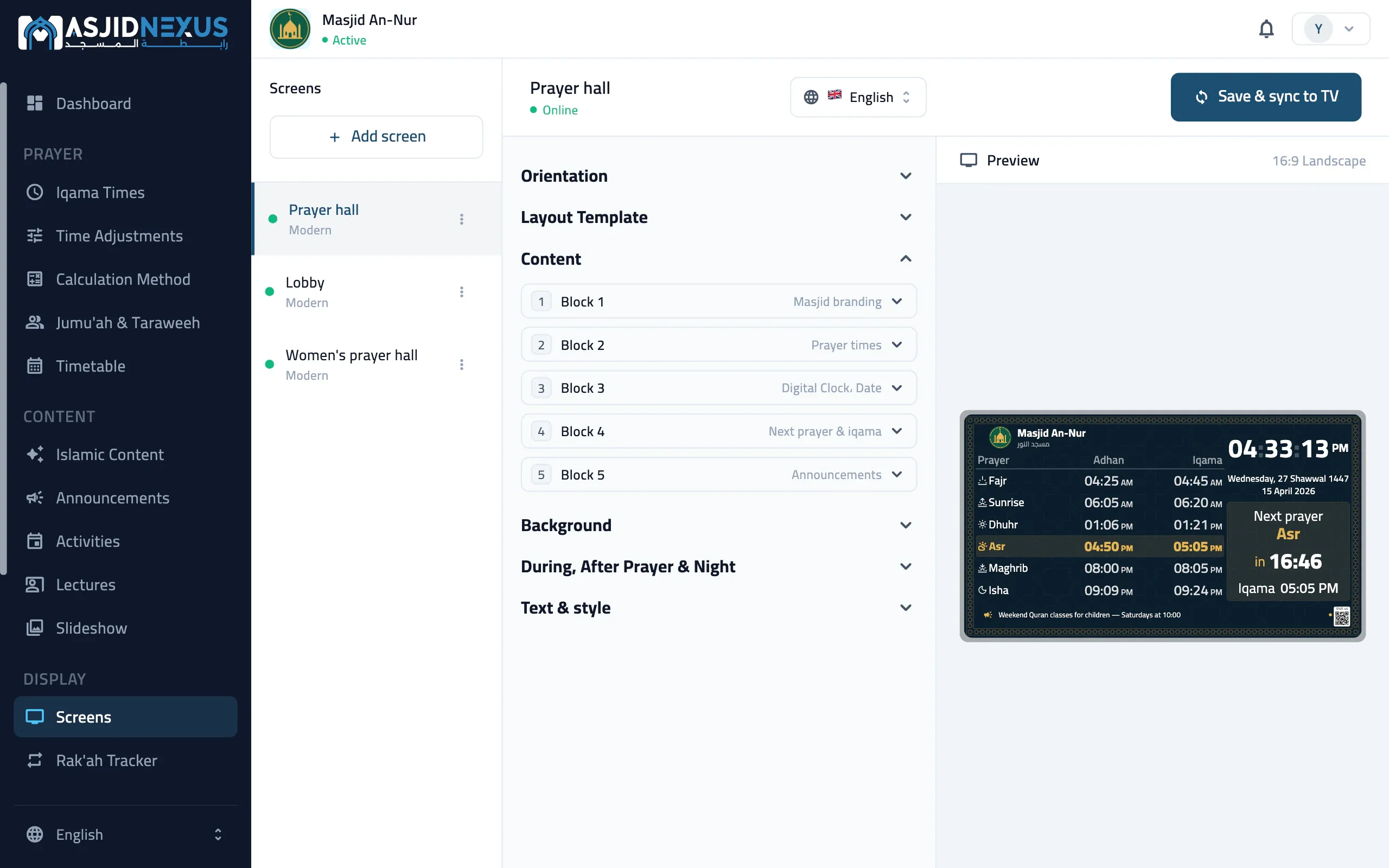
Task: Open Lectures page
Action: pos(125,584)
